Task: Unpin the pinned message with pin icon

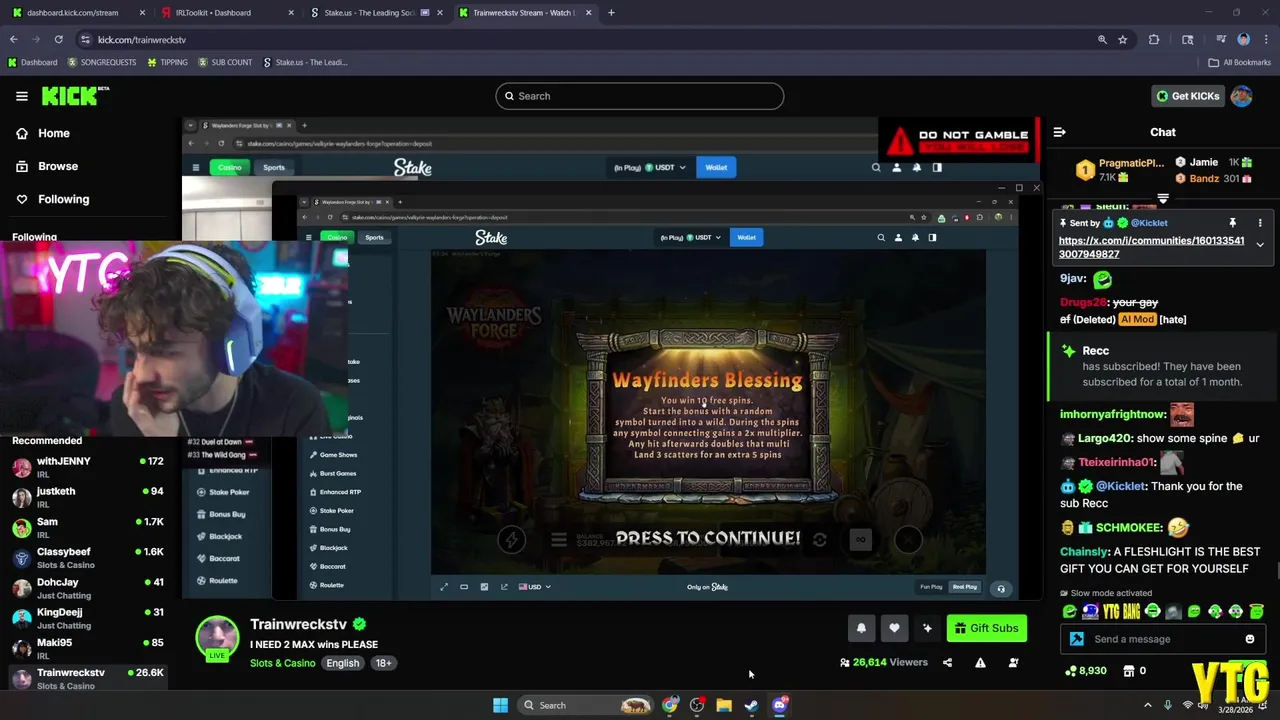Action: pyautogui.click(x=1233, y=223)
